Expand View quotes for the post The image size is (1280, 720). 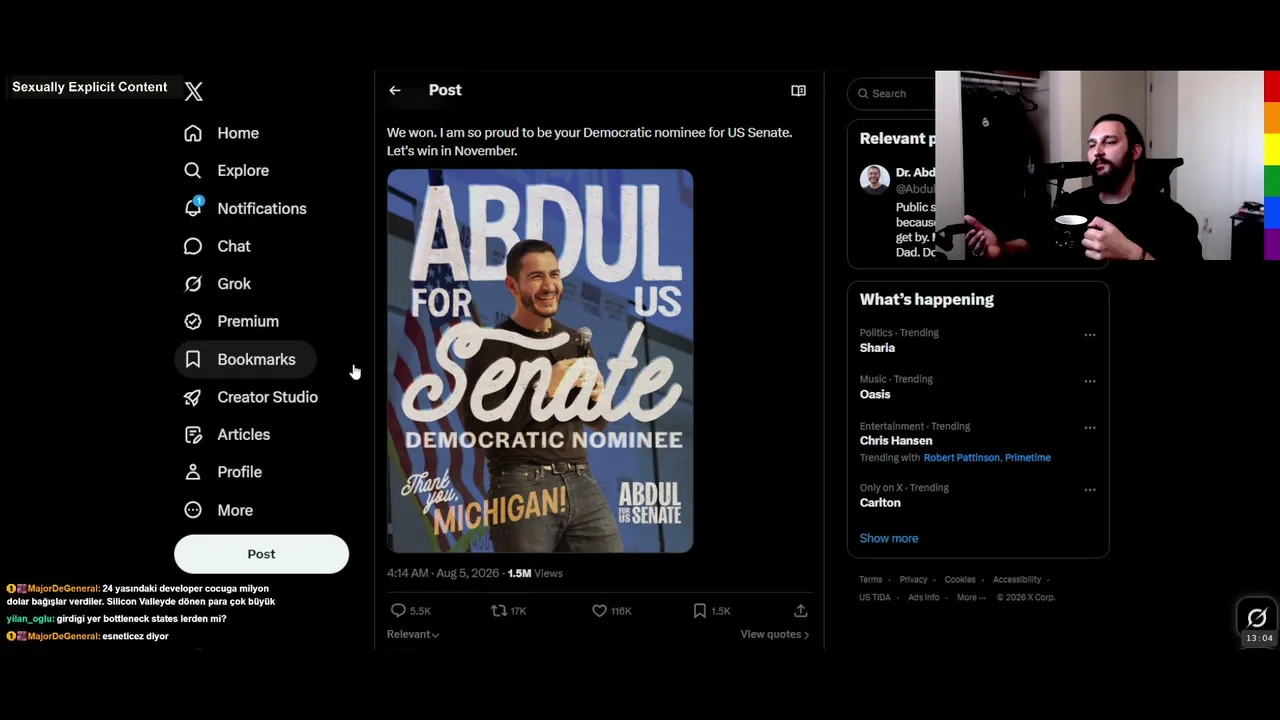[775, 634]
